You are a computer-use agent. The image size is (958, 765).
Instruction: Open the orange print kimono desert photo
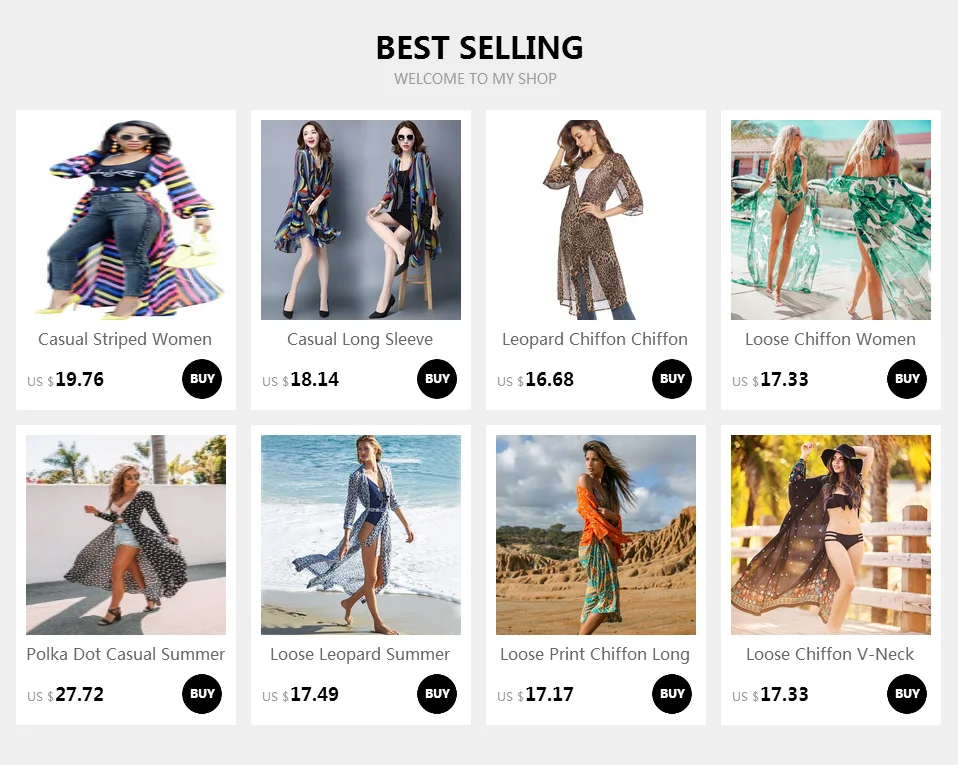pos(596,535)
